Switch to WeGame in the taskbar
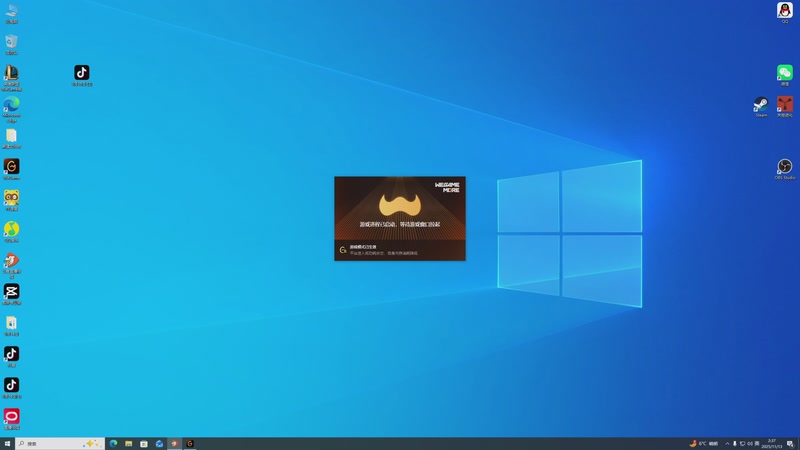Viewport: 800px width, 450px height. click(190, 444)
